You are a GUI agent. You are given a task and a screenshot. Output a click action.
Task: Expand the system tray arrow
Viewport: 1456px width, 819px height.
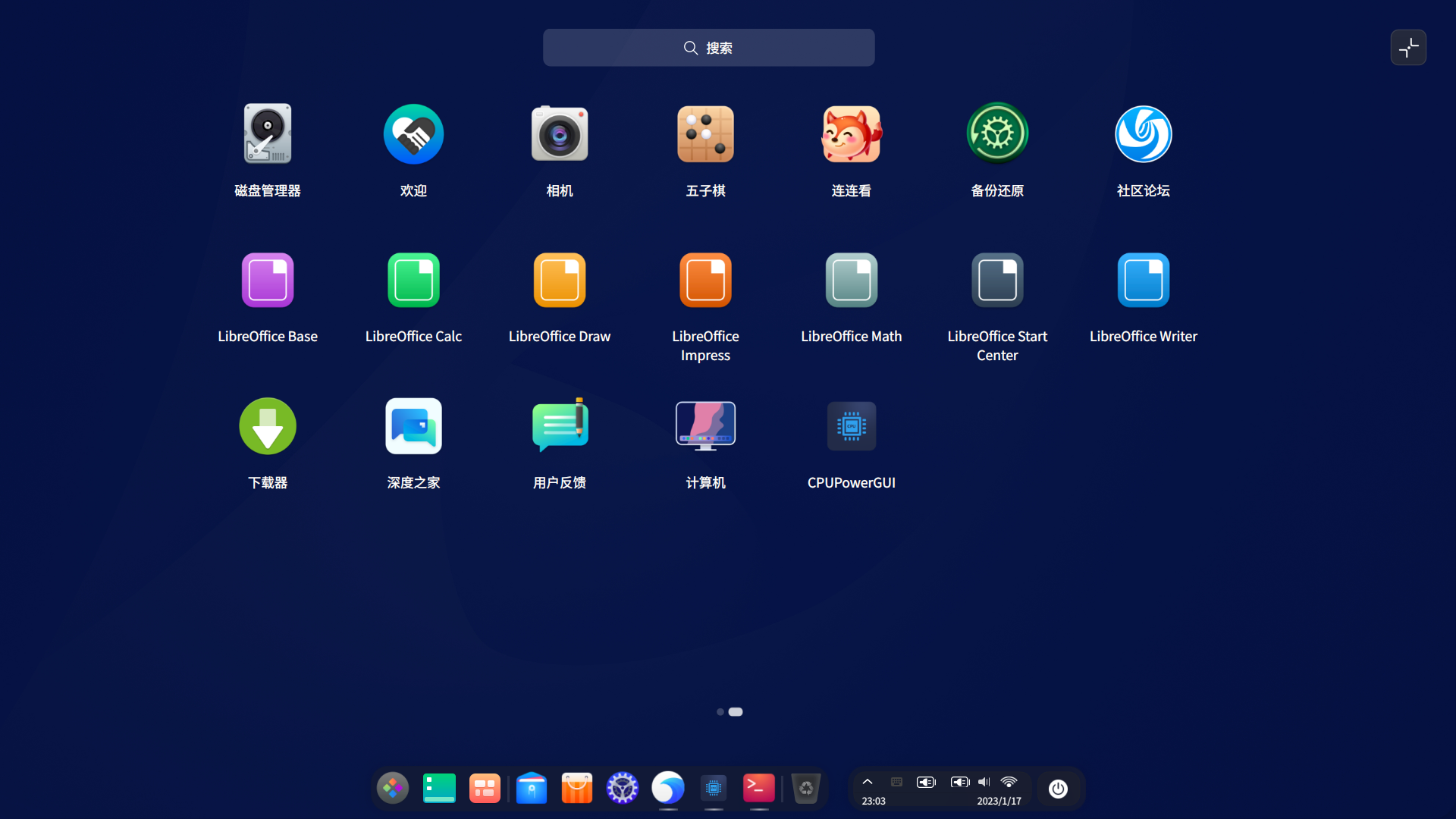click(x=868, y=782)
